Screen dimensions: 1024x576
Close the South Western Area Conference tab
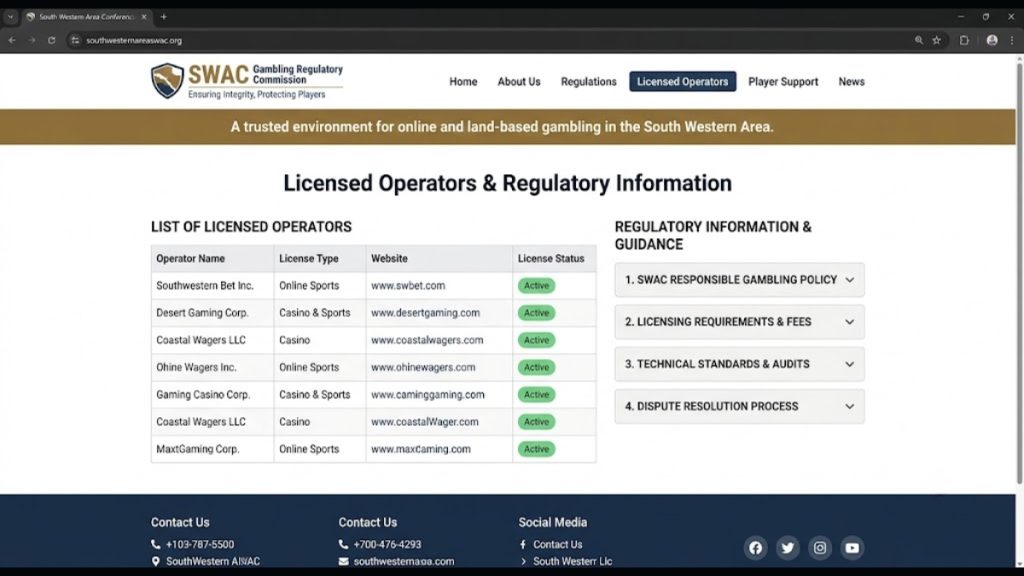144,17
